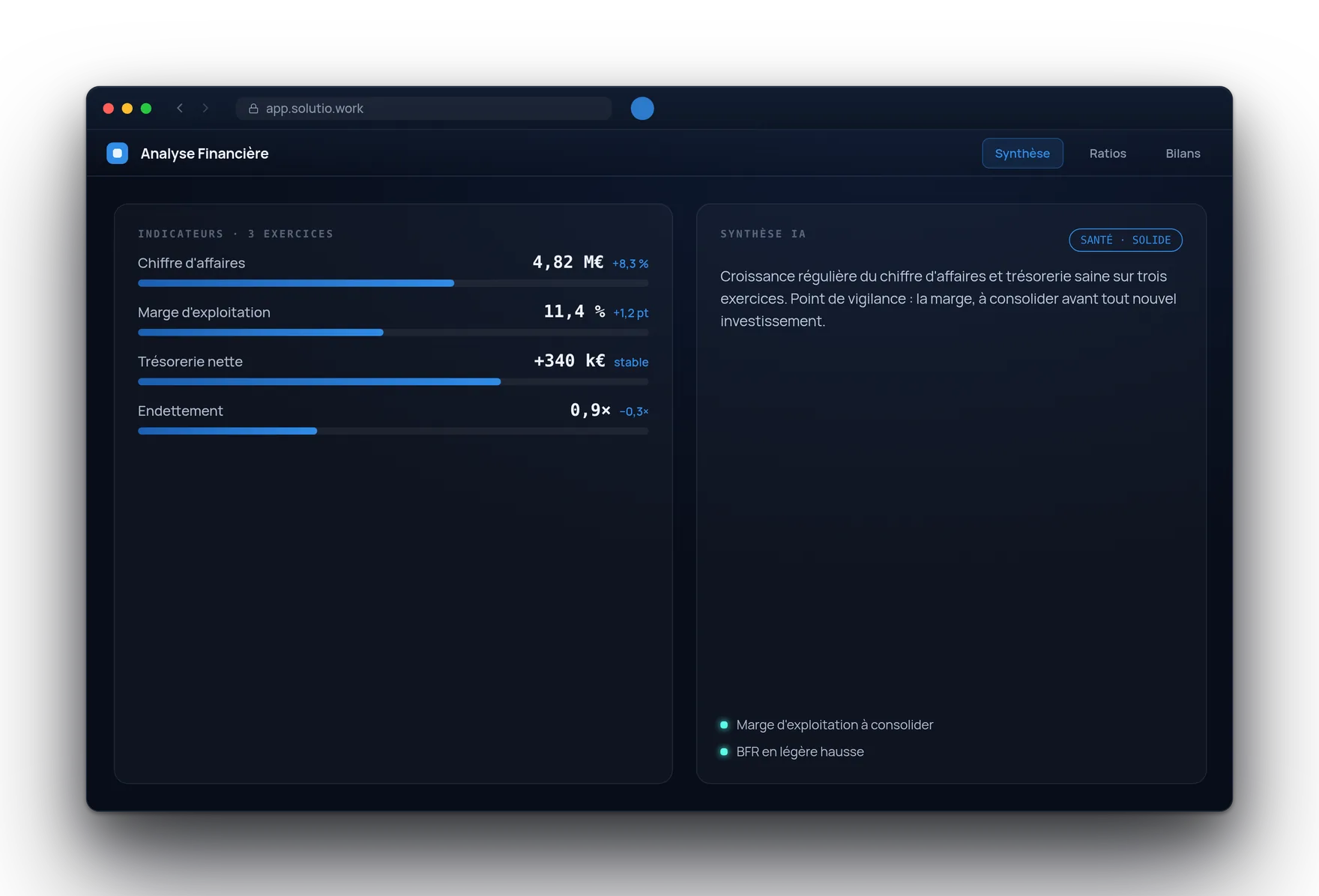
Task: Switch to the Ratios tab
Action: click(x=1108, y=153)
